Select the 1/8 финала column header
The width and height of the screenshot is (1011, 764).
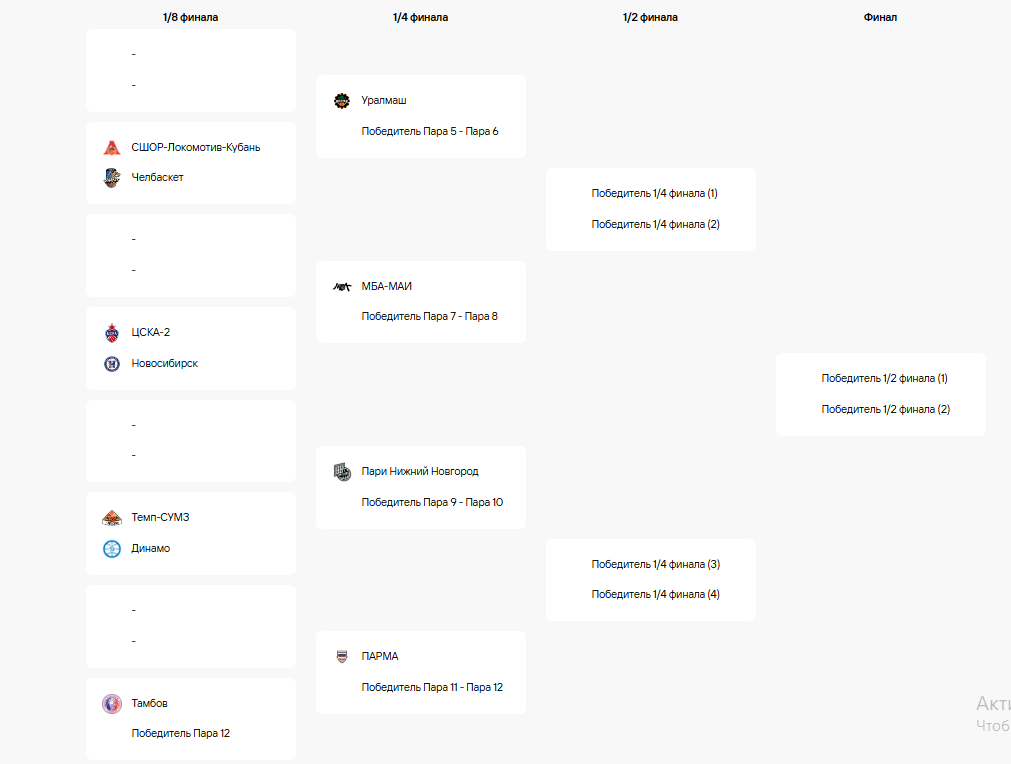point(190,17)
